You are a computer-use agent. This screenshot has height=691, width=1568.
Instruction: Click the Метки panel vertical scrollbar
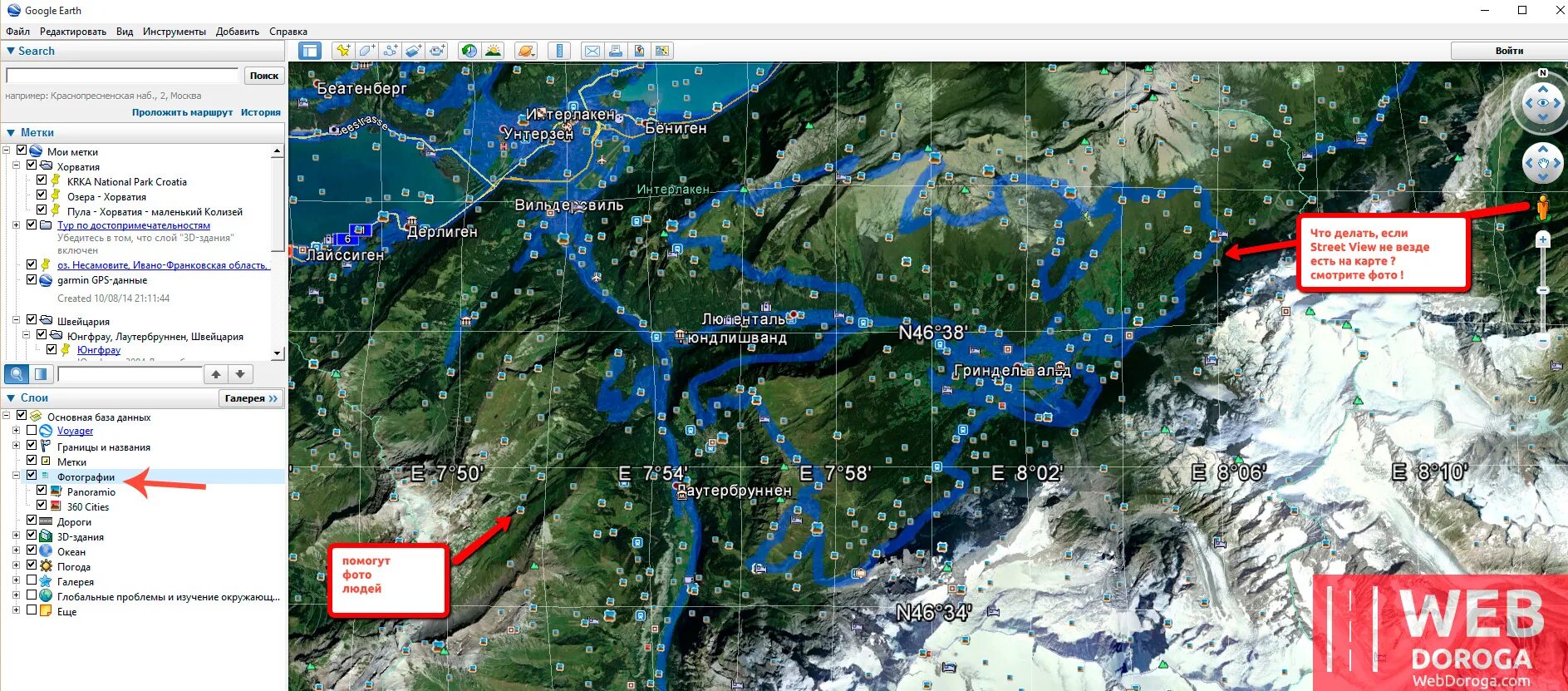pyautogui.click(x=278, y=252)
